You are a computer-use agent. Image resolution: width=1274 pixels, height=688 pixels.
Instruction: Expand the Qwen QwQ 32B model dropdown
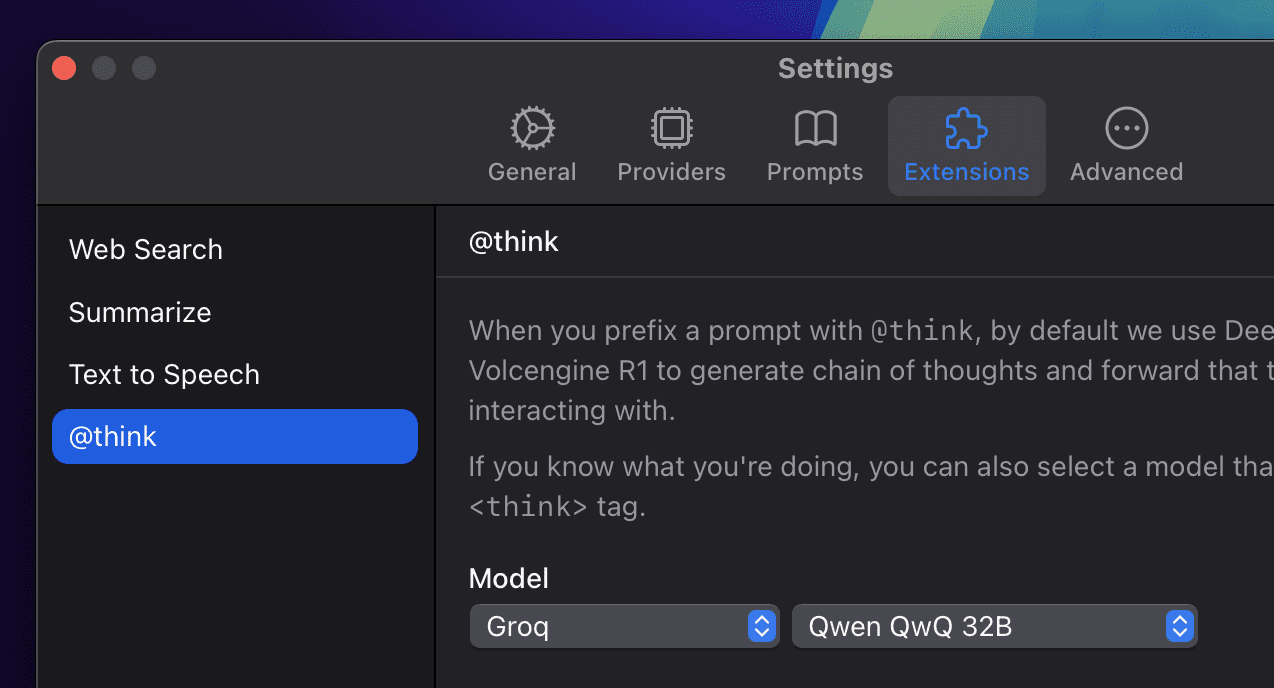click(x=980, y=627)
